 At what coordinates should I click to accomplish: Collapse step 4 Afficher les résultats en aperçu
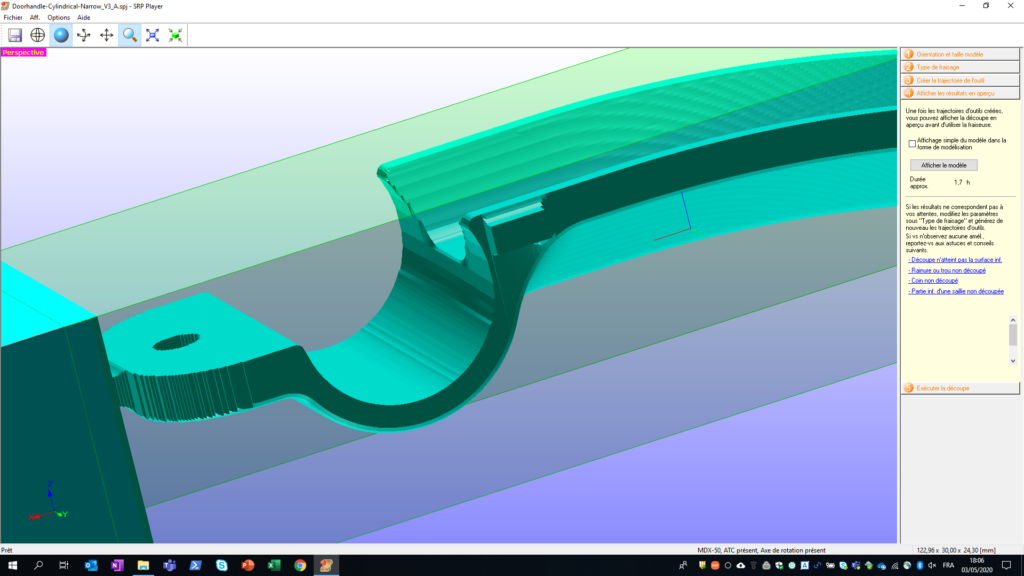click(960, 93)
